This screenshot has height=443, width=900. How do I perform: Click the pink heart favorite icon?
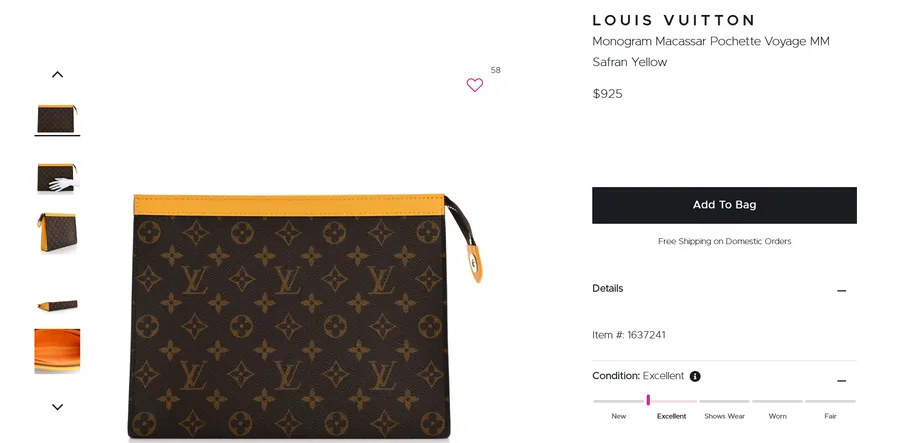[475, 85]
